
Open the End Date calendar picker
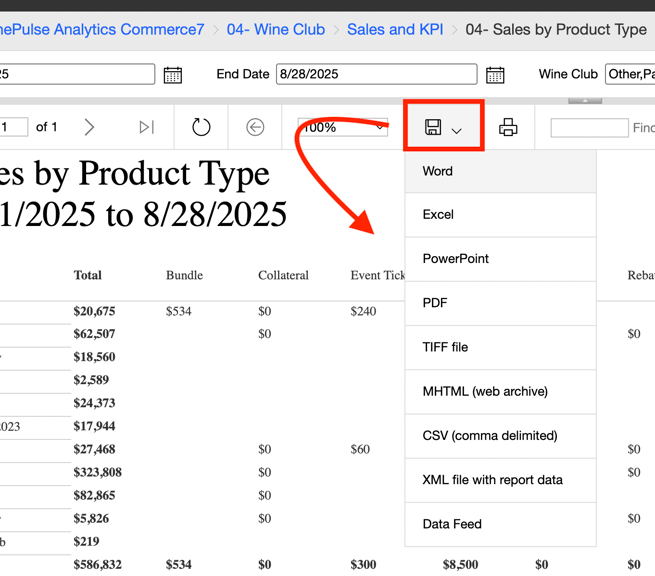[494, 75]
